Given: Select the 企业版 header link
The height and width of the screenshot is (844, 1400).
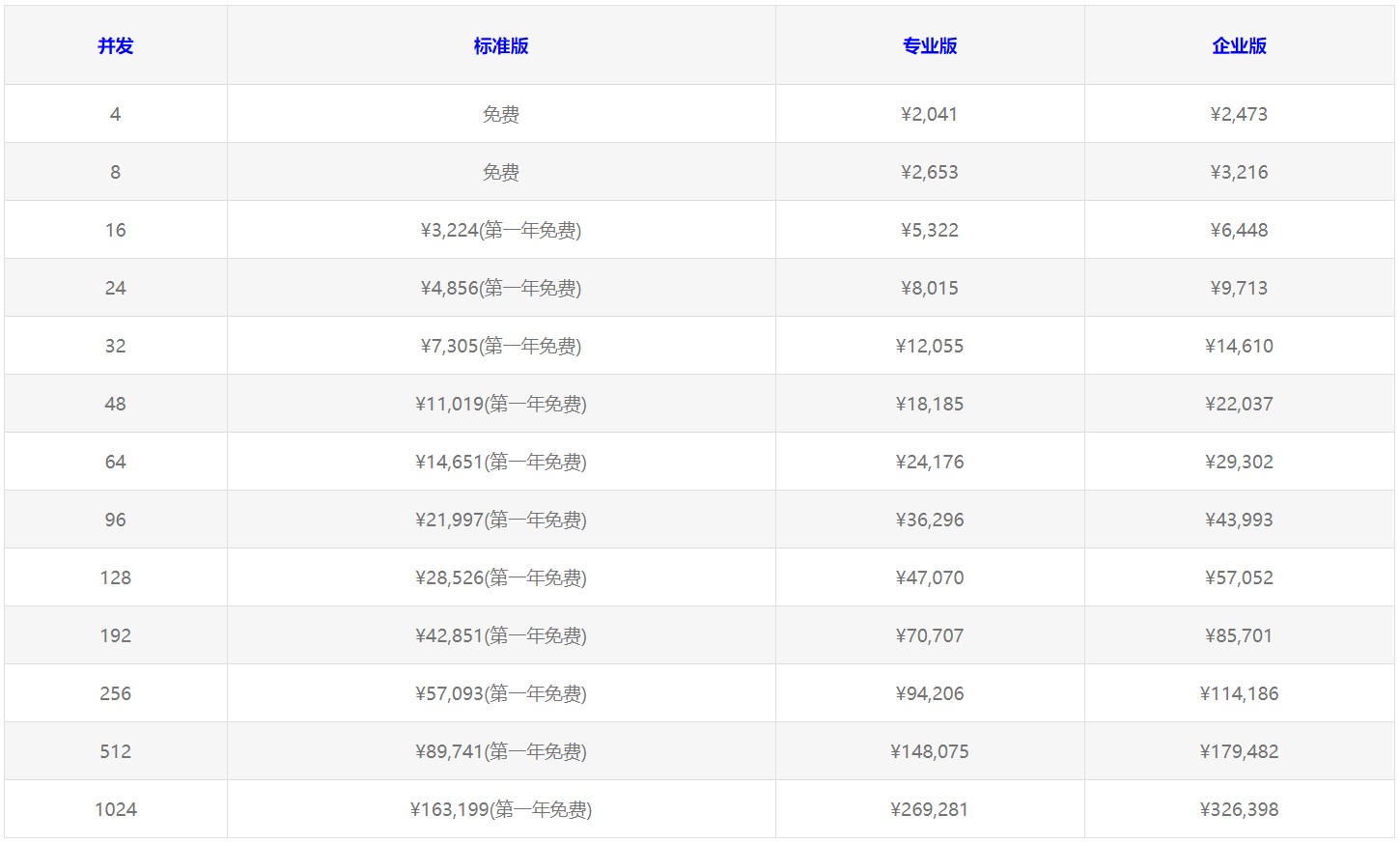Looking at the screenshot, I should [x=1239, y=45].
